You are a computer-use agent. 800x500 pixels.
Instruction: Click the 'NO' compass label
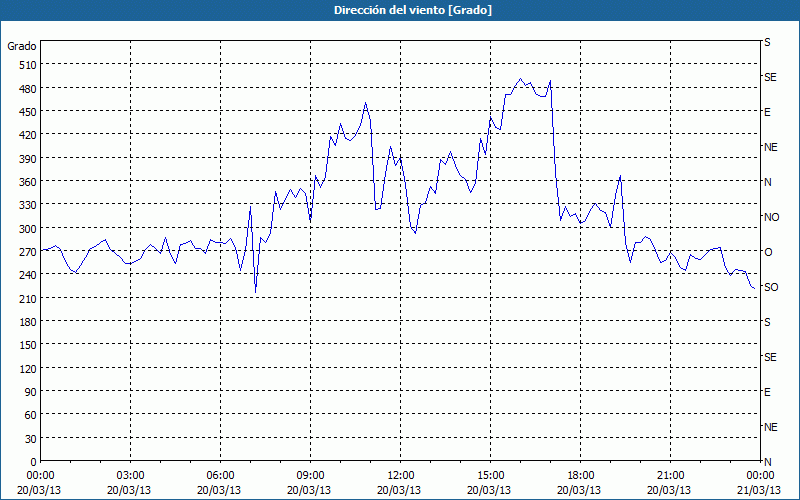pos(771,217)
